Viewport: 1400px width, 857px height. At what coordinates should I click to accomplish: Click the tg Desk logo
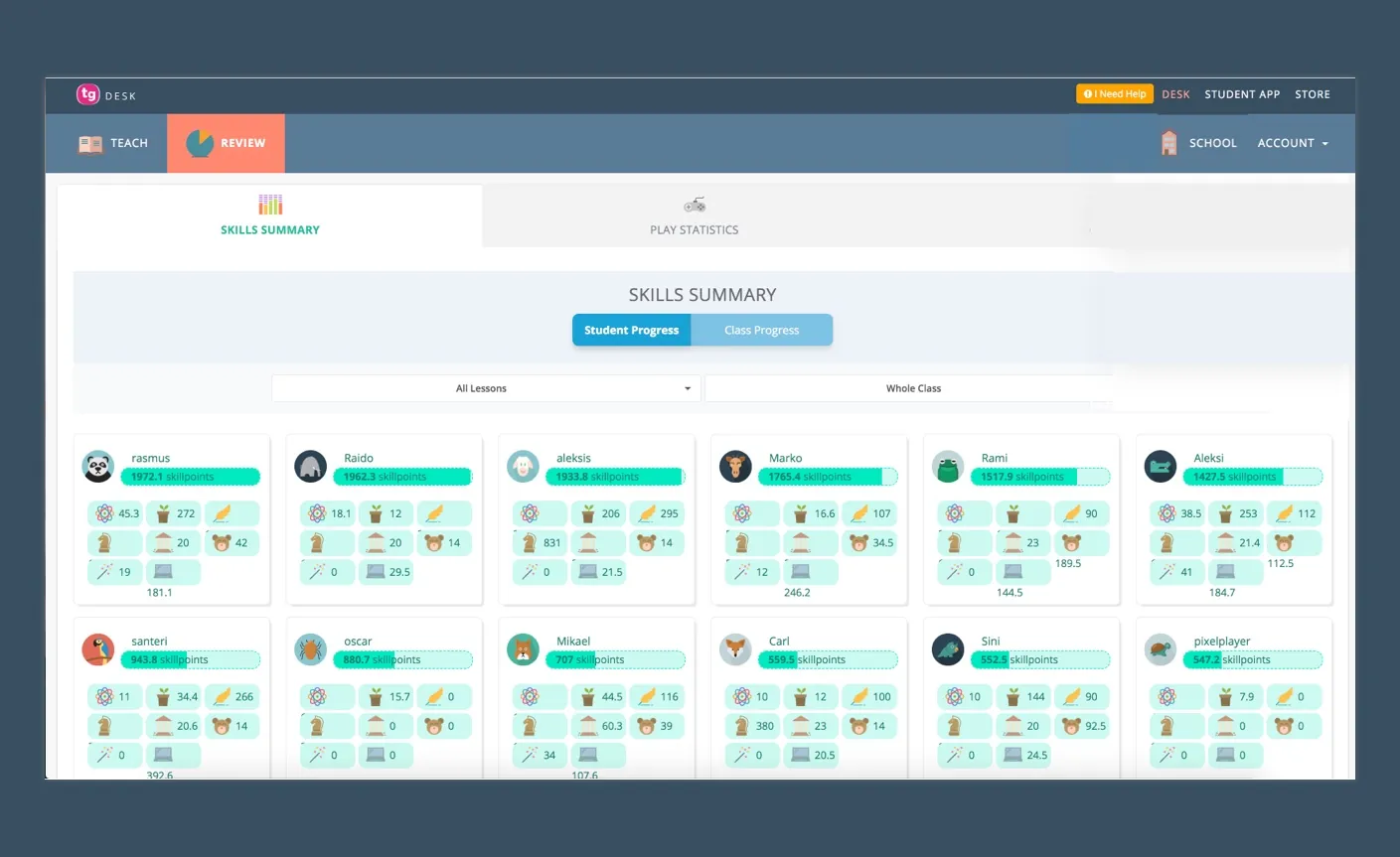[x=106, y=94]
